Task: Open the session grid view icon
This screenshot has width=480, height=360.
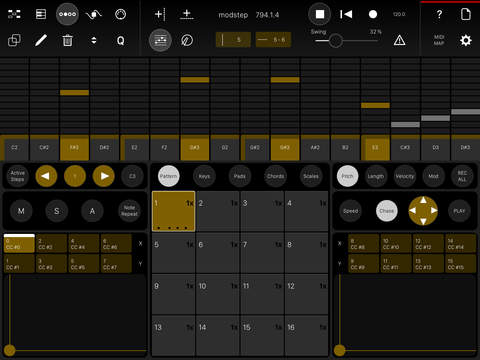Action: (14, 14)
